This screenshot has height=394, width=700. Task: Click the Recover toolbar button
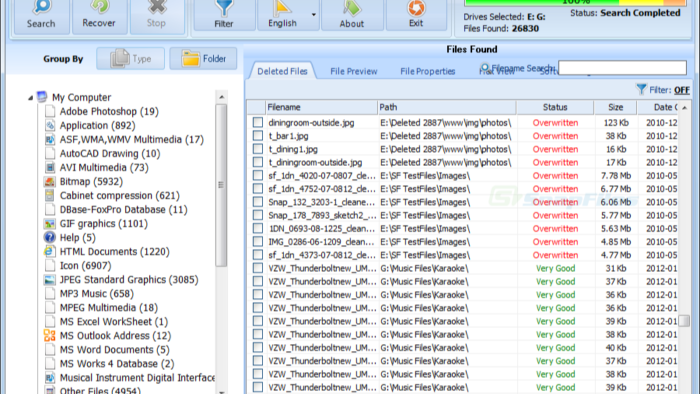tap(99, 16)
